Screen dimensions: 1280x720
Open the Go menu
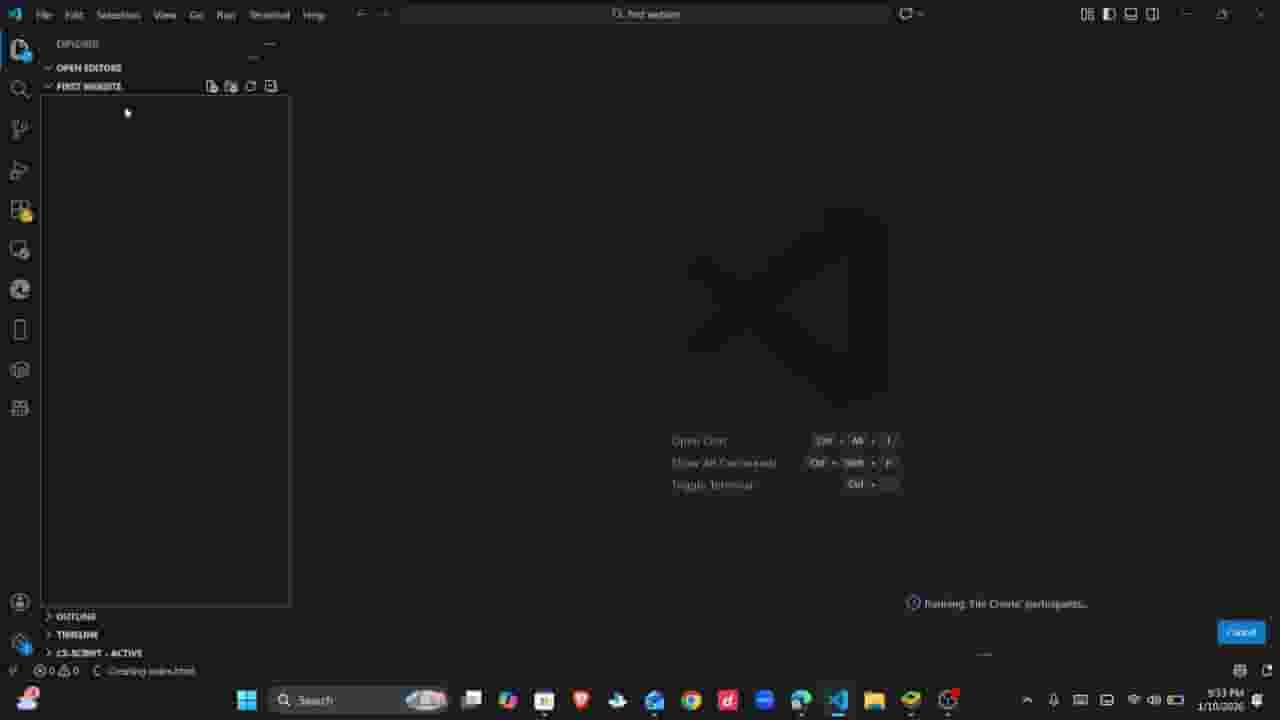pyautogui.click(x=196, y=15)
